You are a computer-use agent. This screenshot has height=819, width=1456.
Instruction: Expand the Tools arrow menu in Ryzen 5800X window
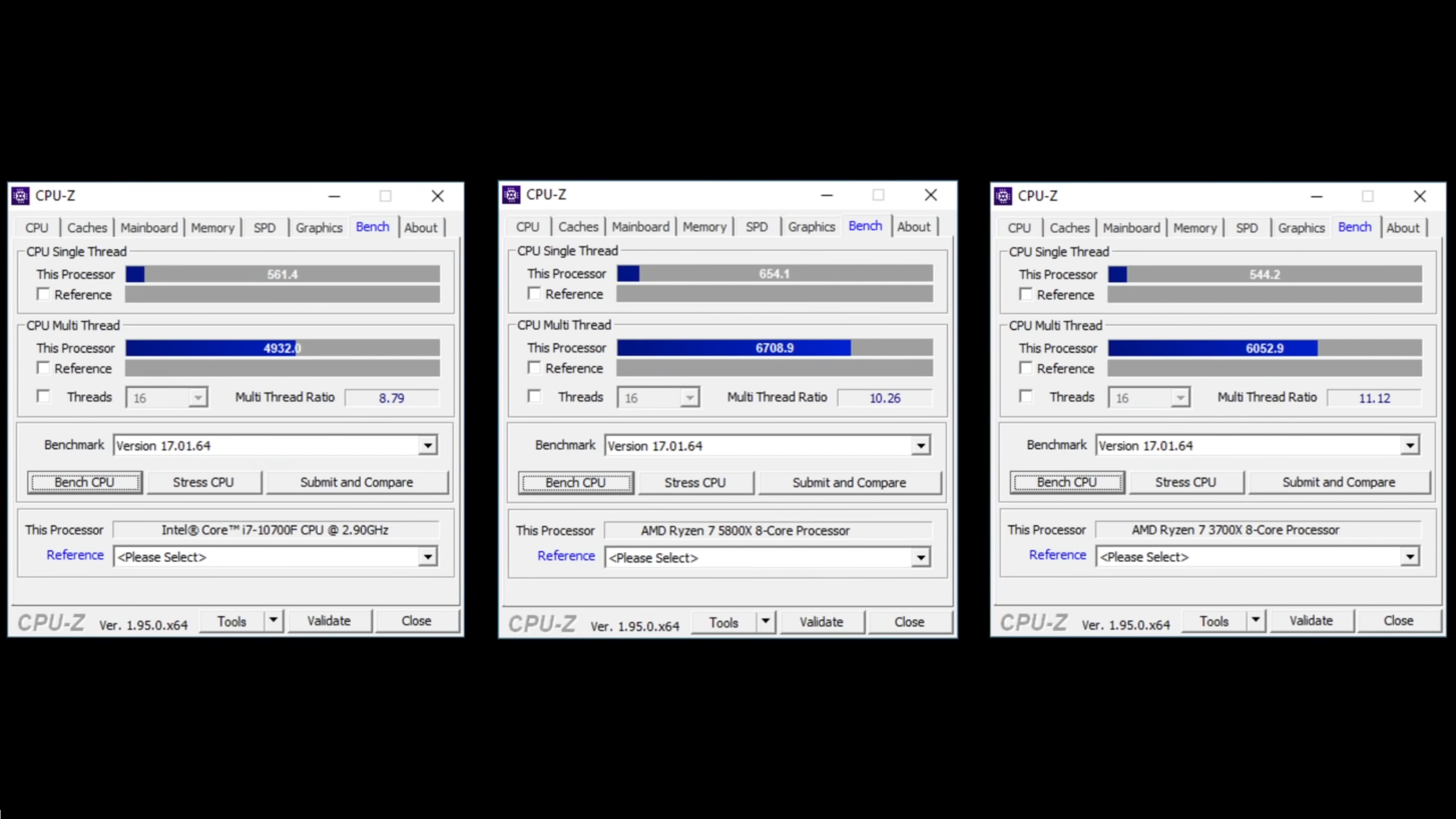[x=766, y=622]
